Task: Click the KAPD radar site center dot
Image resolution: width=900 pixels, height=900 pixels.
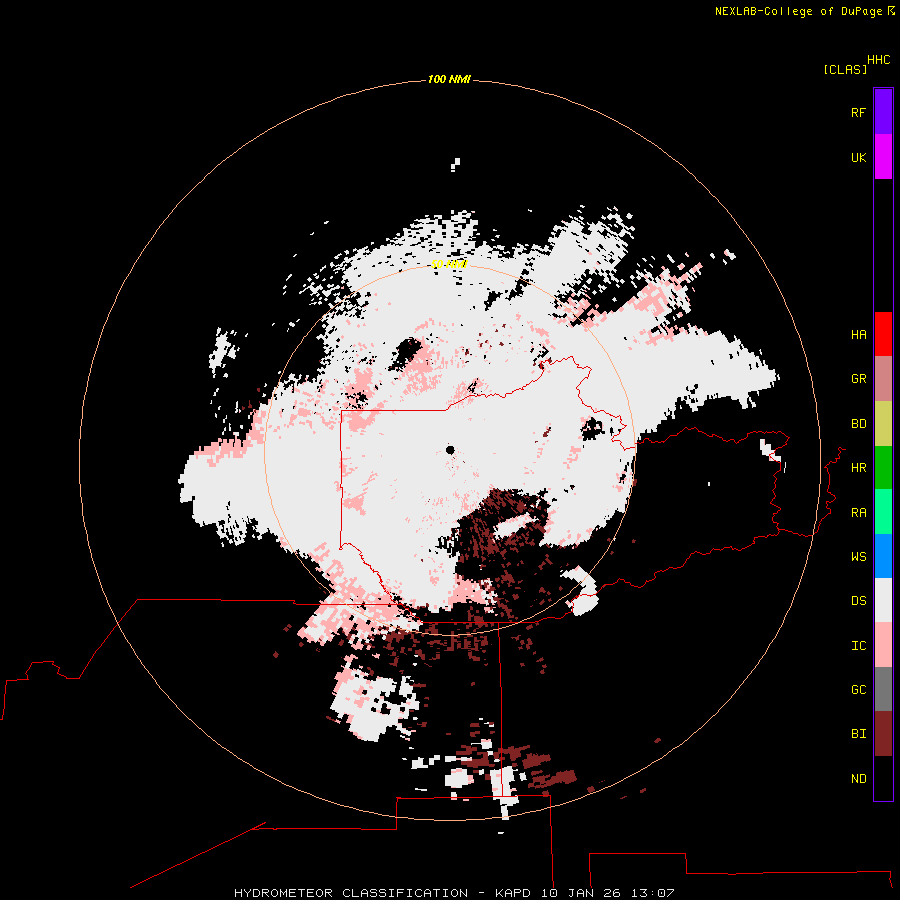Action: click(450, 450)
